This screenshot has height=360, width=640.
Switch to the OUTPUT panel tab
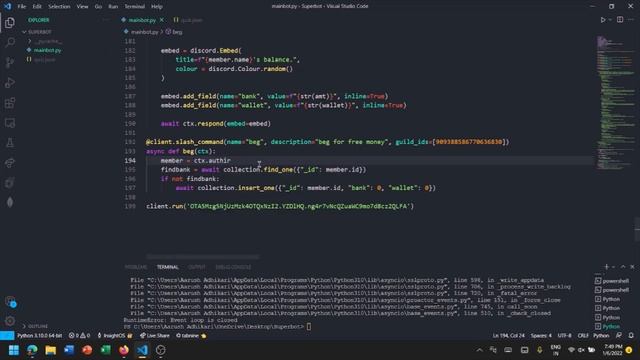(x=197, y=267)
